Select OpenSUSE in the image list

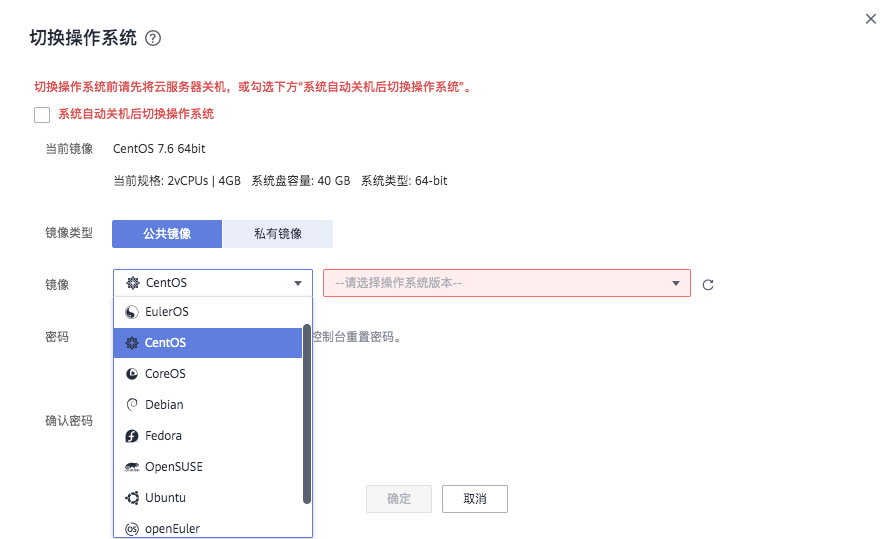pyautogui.click(x=208, y=467)
